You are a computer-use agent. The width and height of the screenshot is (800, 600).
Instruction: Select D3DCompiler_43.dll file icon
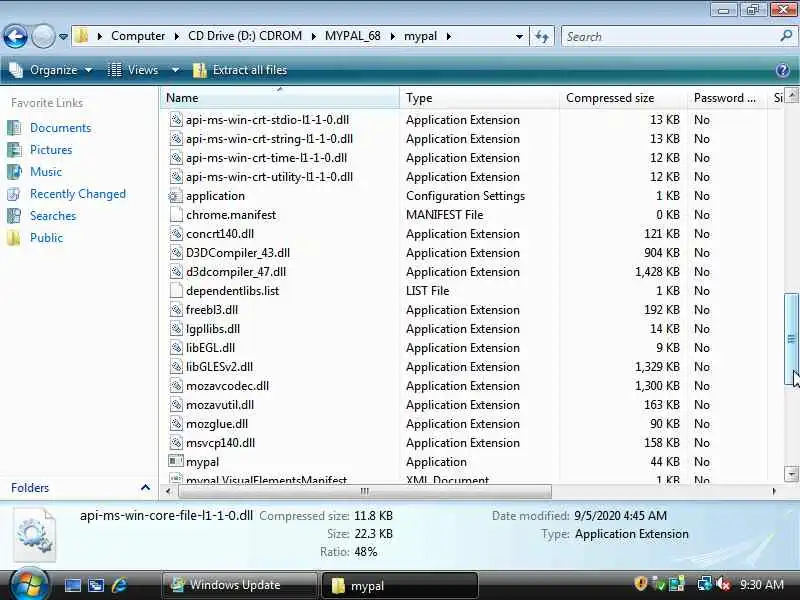tap(176, 253)
